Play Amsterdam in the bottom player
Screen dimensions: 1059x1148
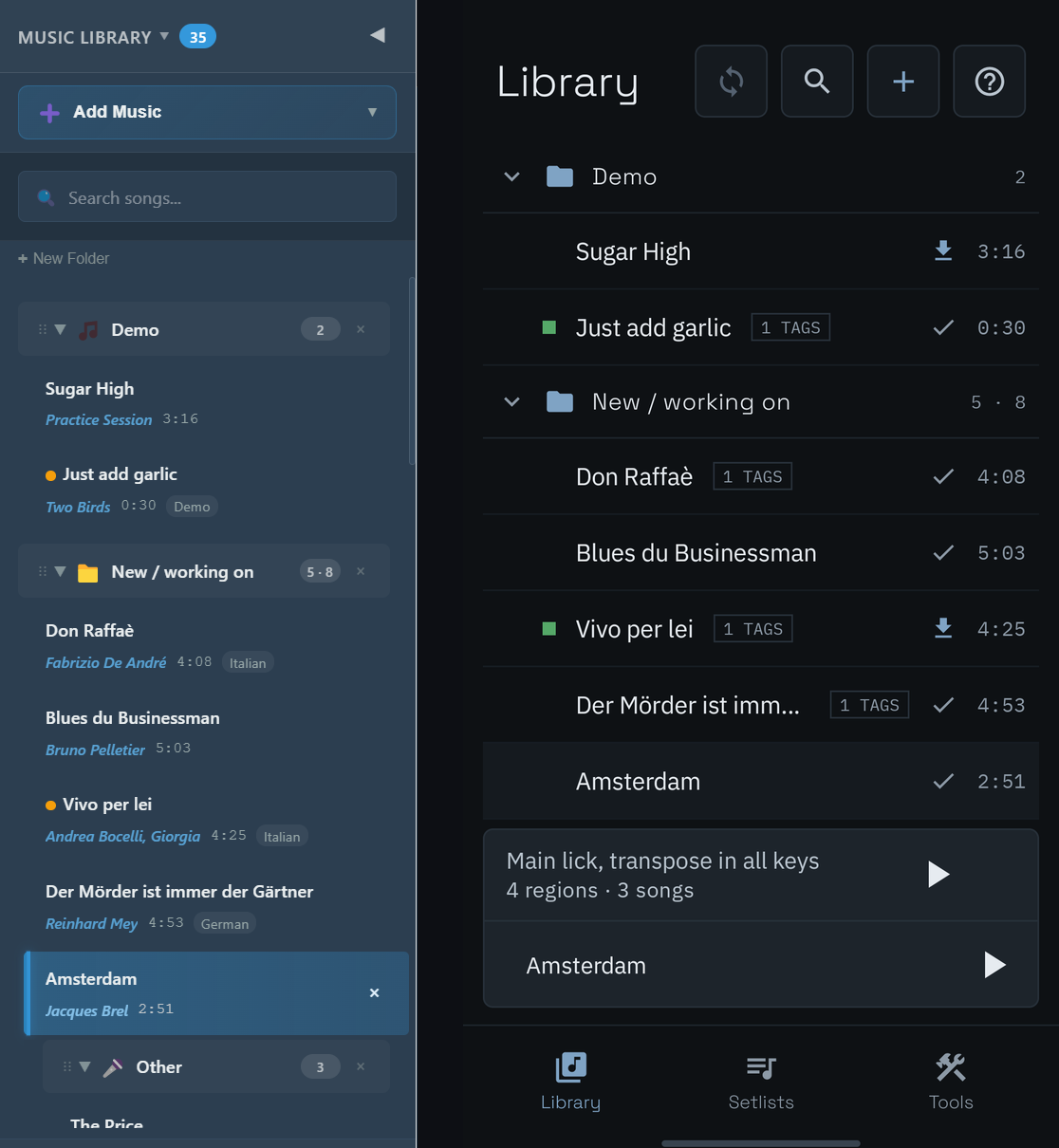click(x=994, y=965)
